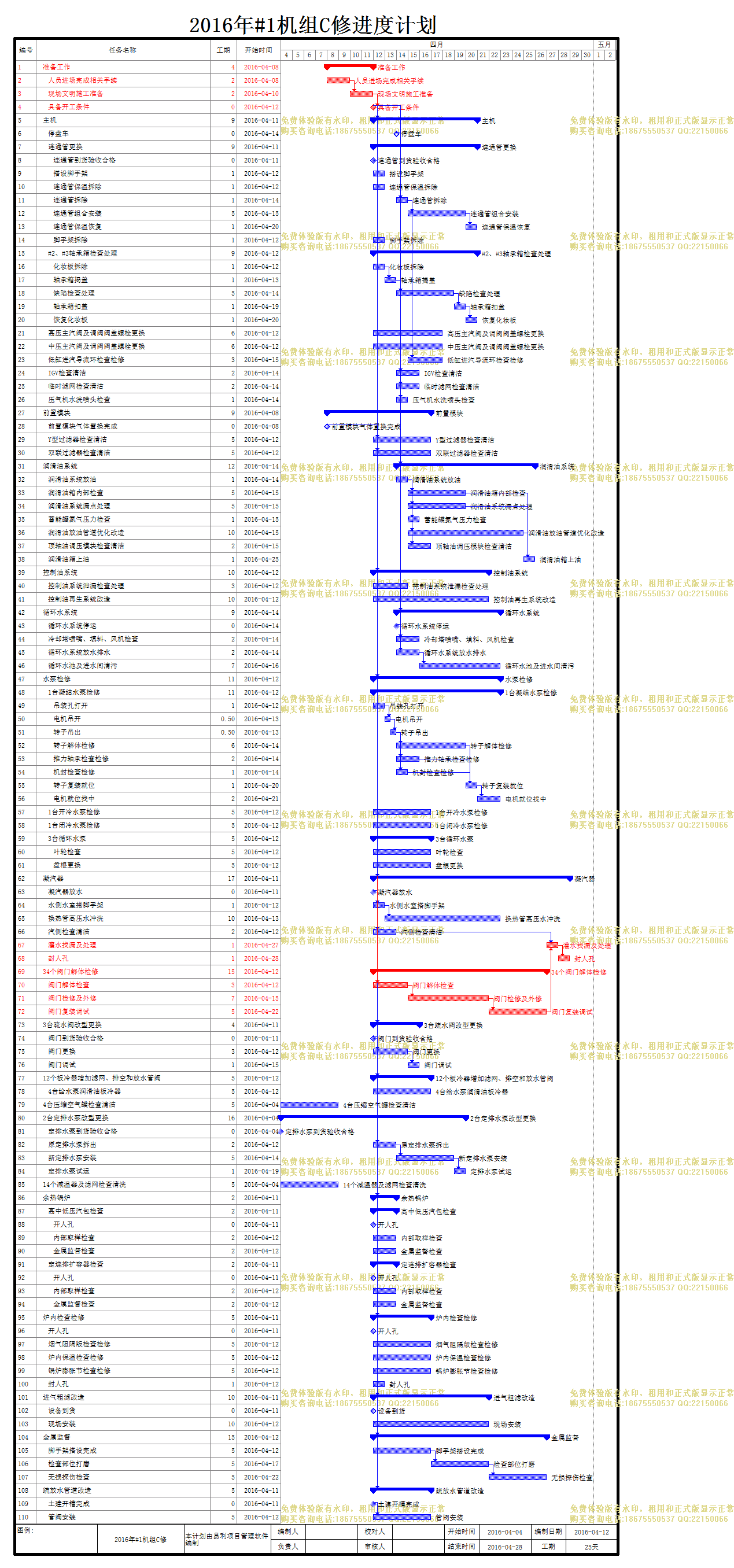Click the 编制日期 label in the footer
Screen dimensions: 734x1568
[548, 1532]
